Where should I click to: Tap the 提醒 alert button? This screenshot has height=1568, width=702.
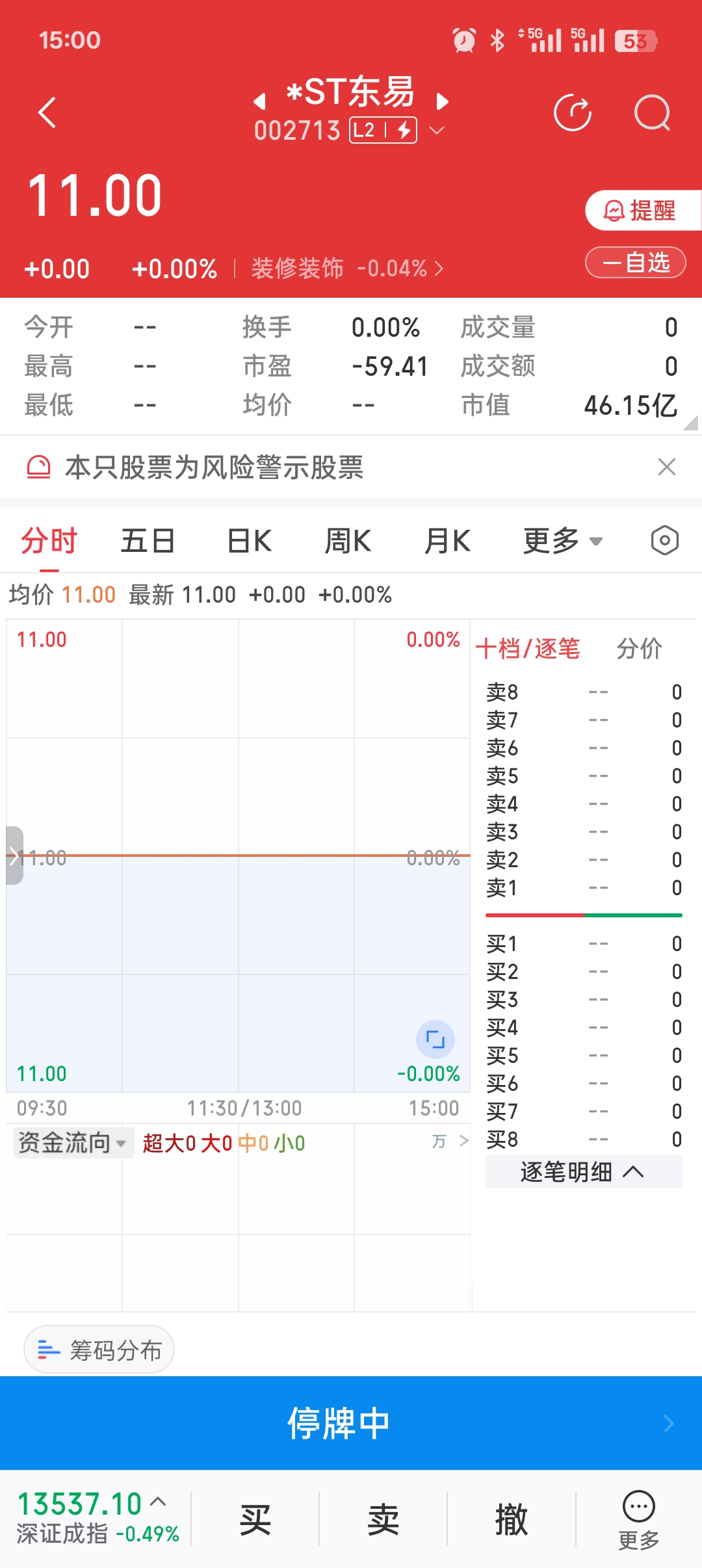(x=643, y=210)
